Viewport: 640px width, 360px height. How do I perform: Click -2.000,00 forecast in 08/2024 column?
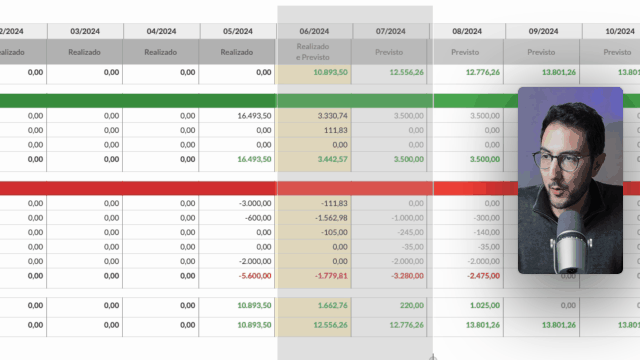coord(484,261)
